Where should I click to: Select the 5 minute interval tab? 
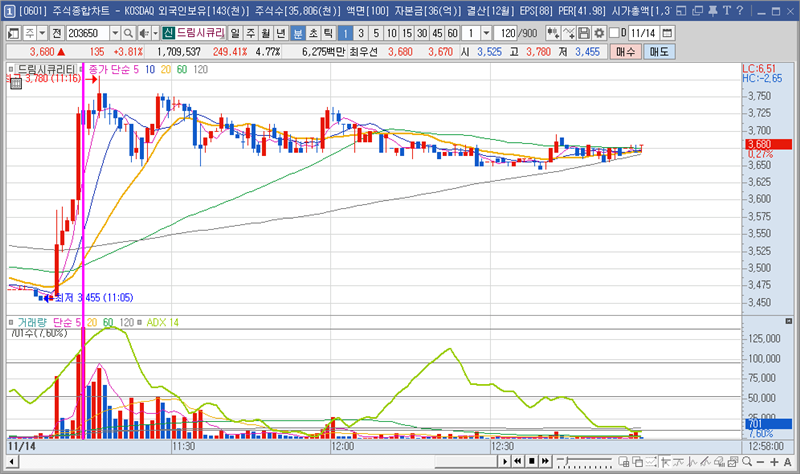[375, 32]
